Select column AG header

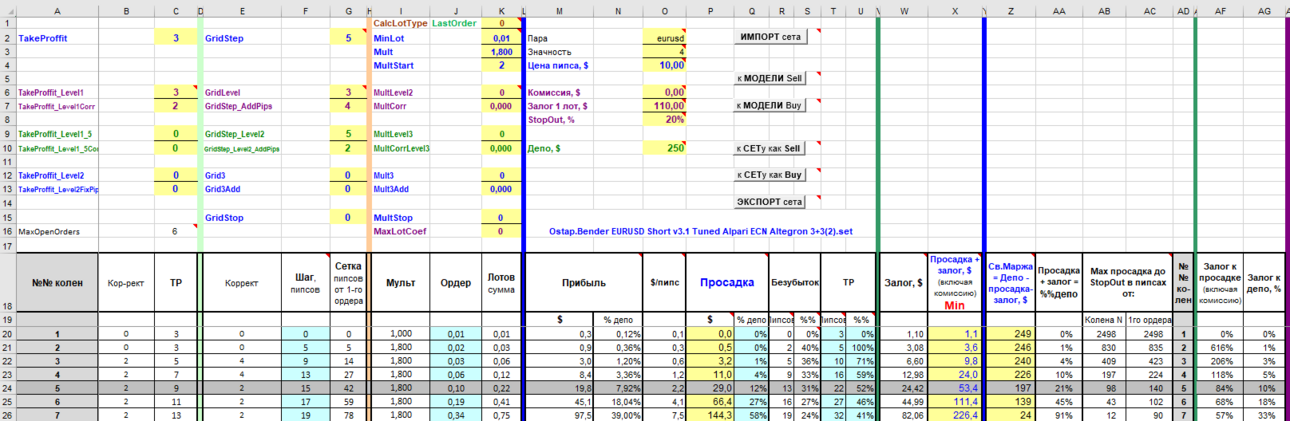coord(1265,11)
